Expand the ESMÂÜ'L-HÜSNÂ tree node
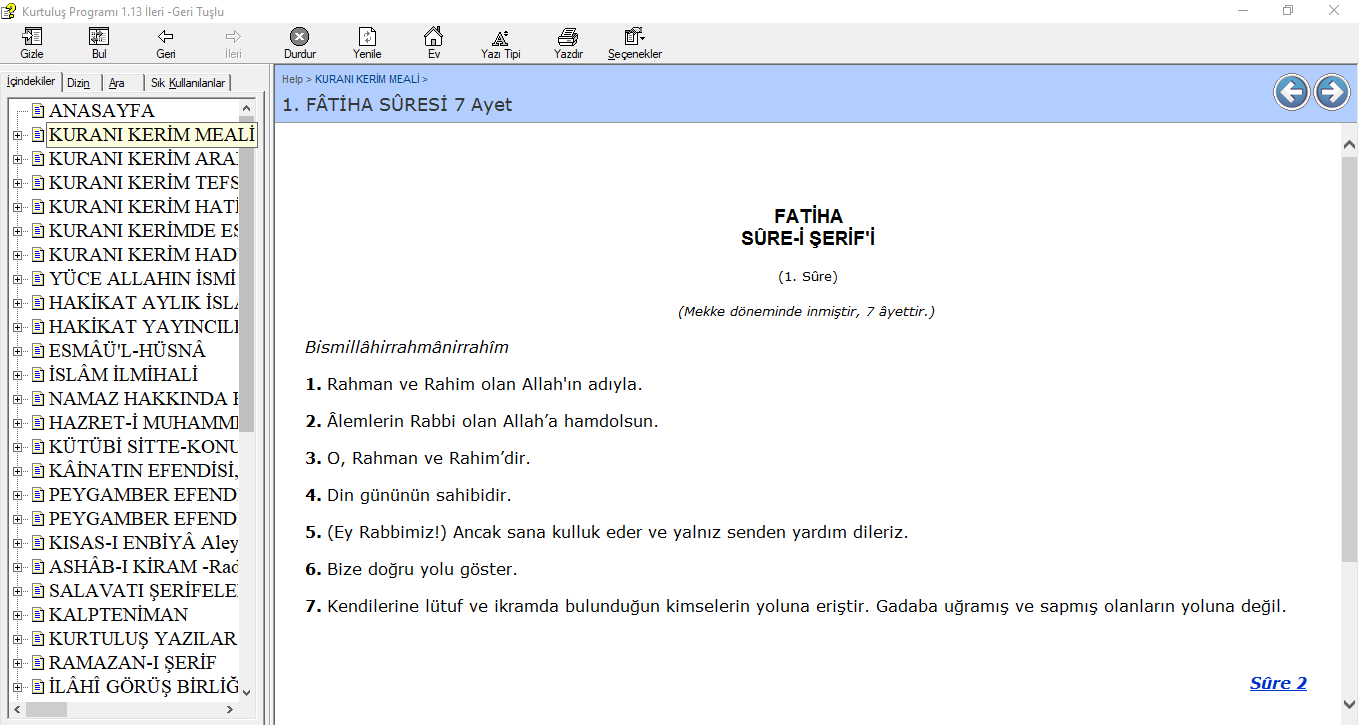Image resolution: width=1359 pixels, height=725 pixels. pyautogui.click(x=17, y=351)
